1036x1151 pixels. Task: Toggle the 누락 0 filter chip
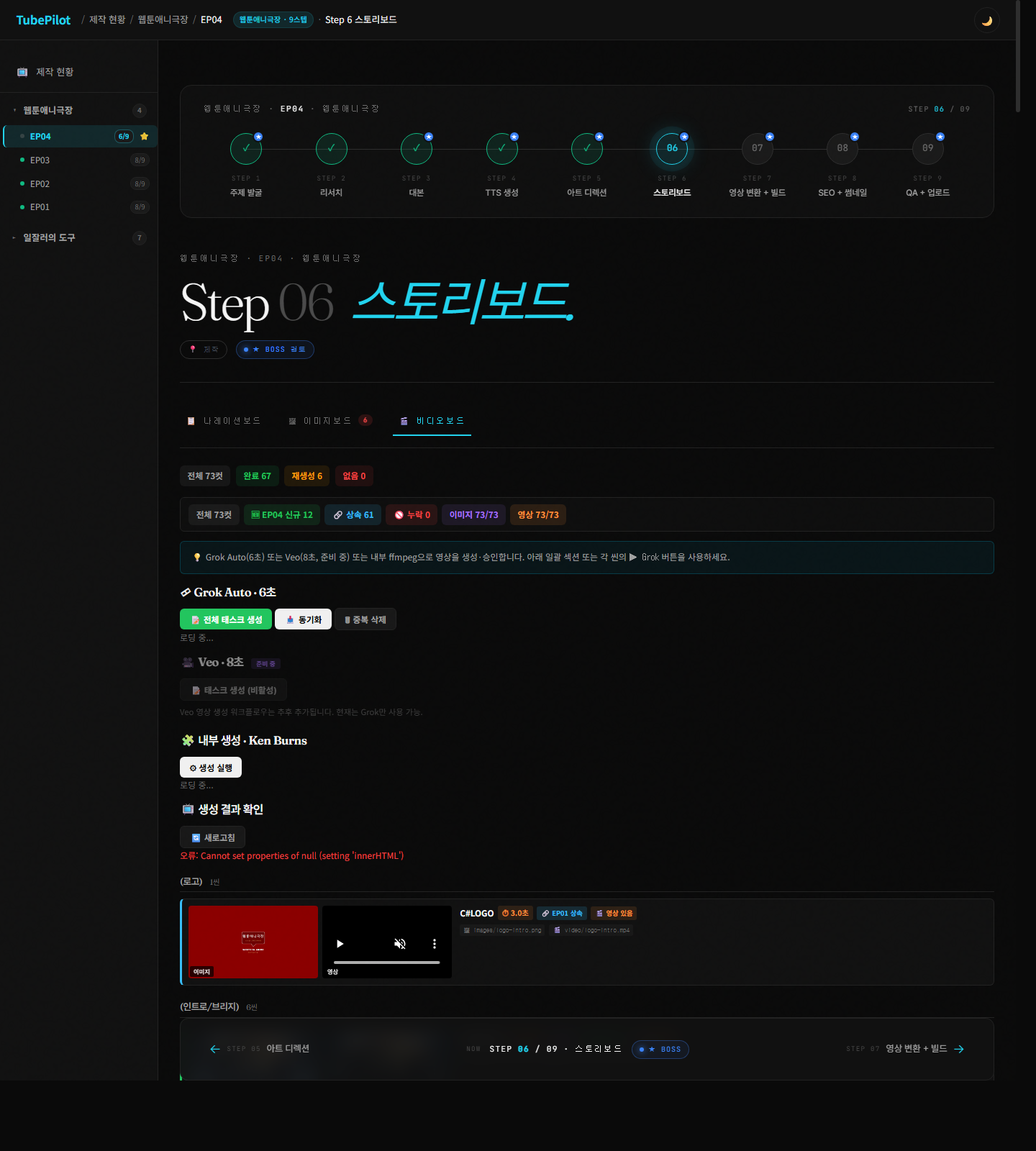(x=412, y=515)
